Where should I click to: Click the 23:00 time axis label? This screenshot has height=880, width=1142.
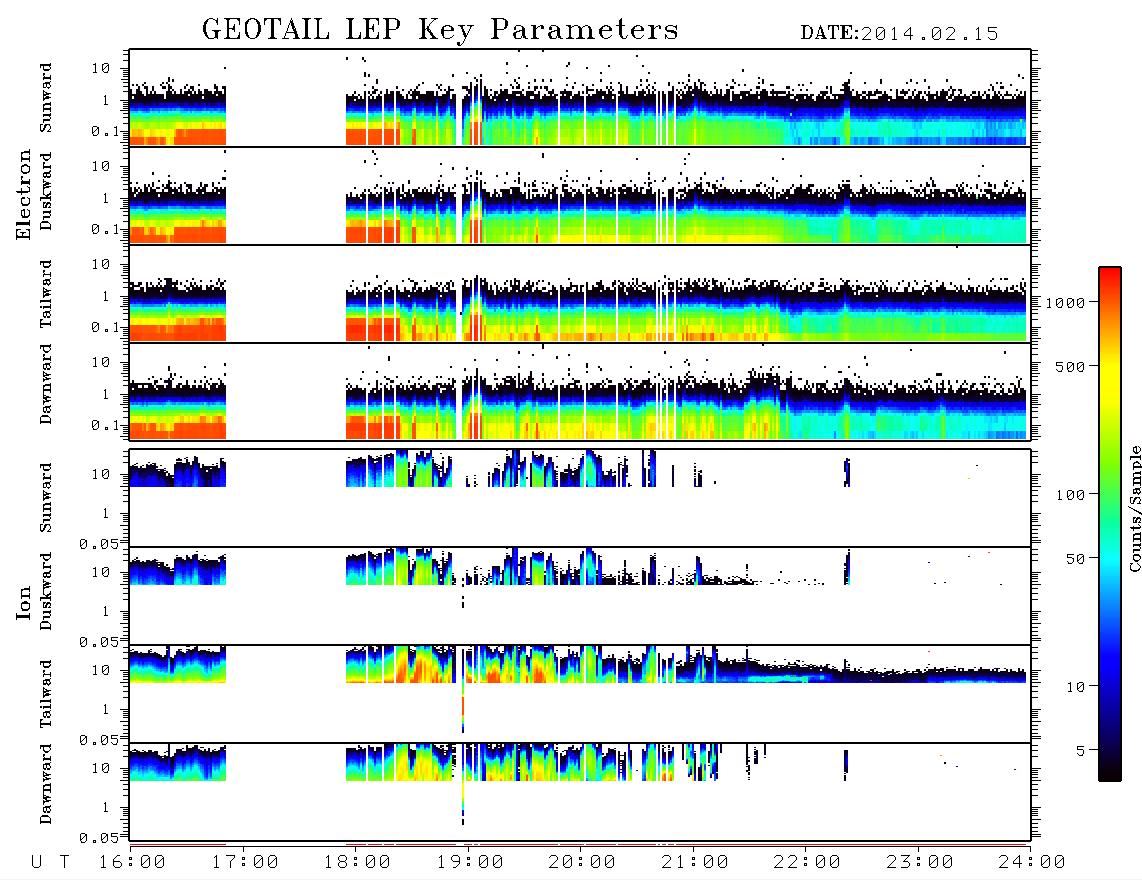point(919,863)
